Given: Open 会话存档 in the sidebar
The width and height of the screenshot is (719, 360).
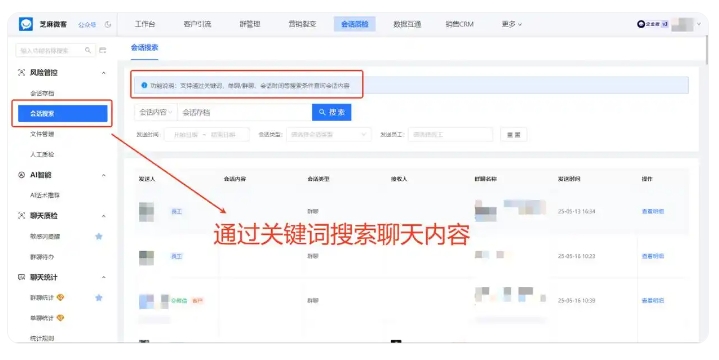Looking at the screenshot, I should click(42, 93).
